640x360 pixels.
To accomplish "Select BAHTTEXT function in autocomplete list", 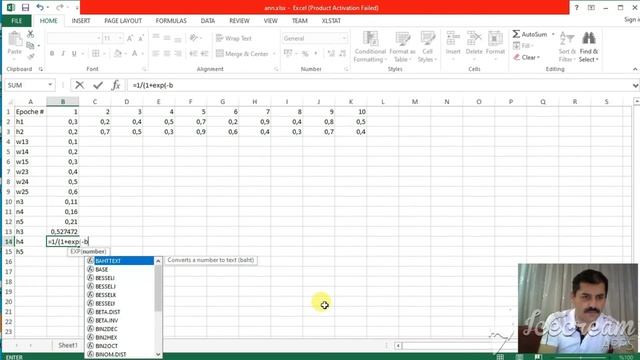I will point(120,260).
